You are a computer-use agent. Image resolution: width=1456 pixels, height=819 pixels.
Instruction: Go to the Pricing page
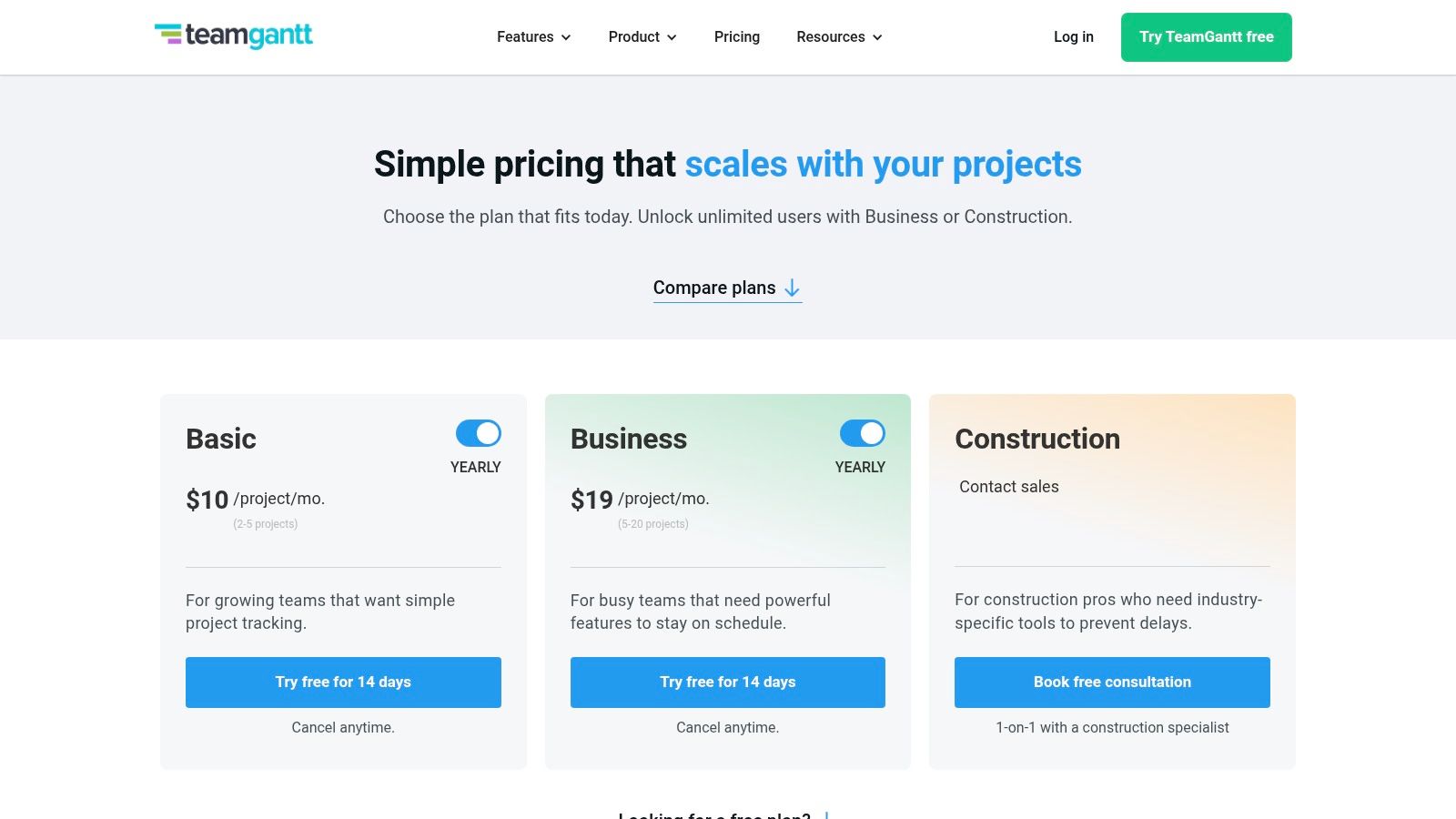737,37
